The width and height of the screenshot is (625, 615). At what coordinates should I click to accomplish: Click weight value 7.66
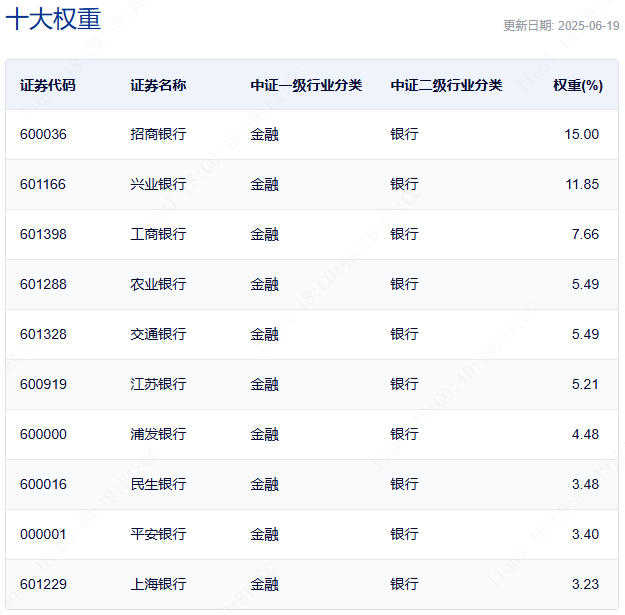coord(586,234)
